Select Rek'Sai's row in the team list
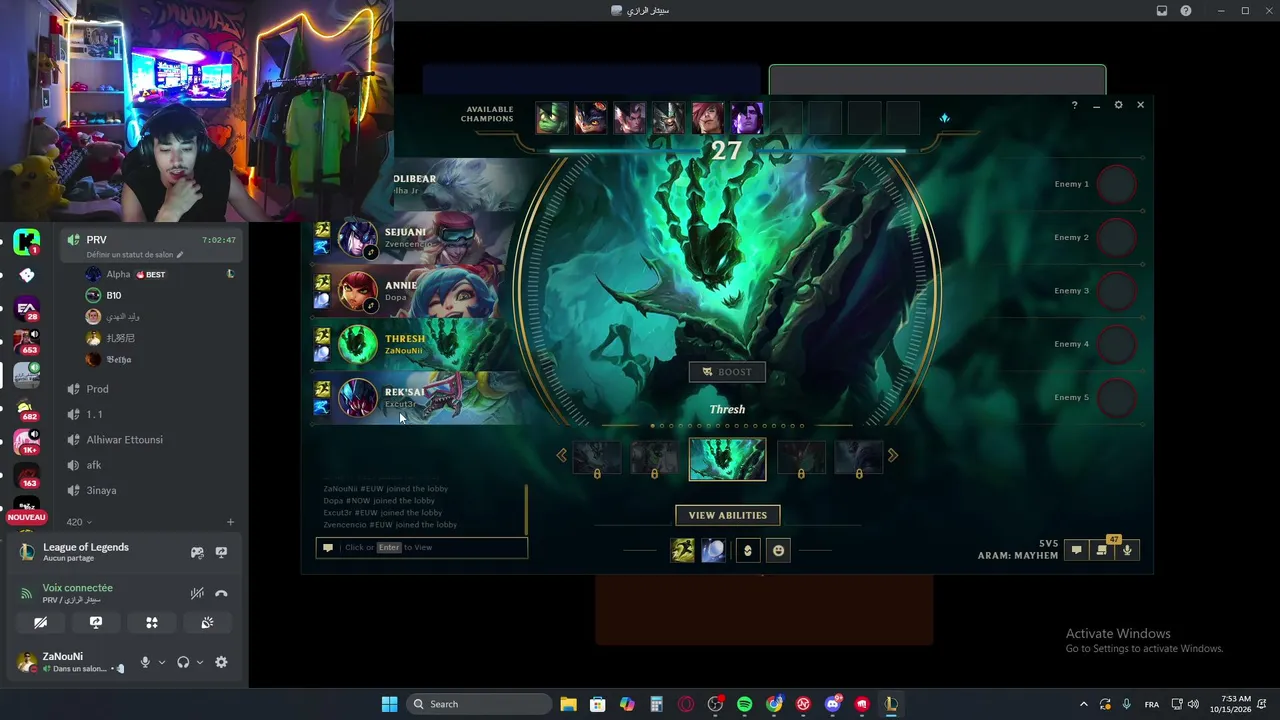Image resolution: width=1280 pixels, height=720 pixels. point(418,397)
